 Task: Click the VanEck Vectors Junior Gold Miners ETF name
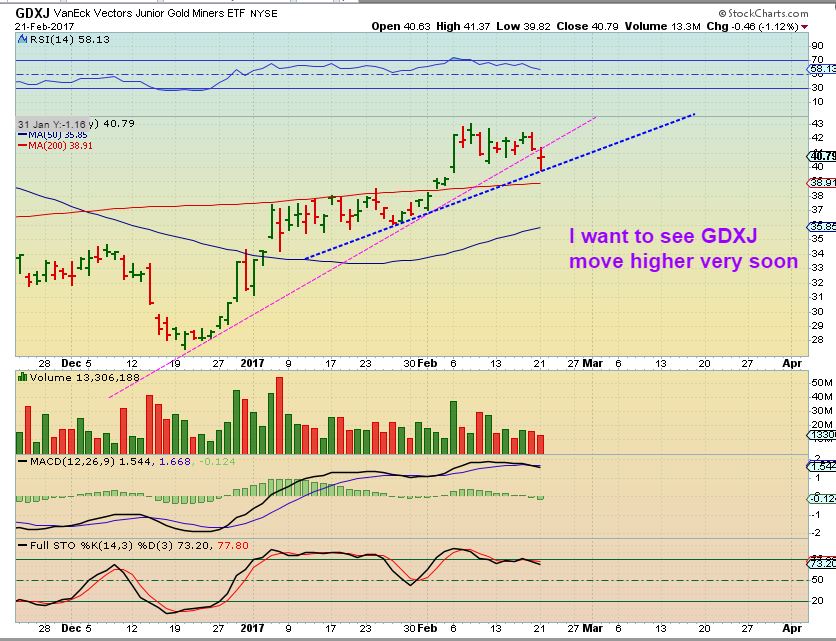click(149, 13)
